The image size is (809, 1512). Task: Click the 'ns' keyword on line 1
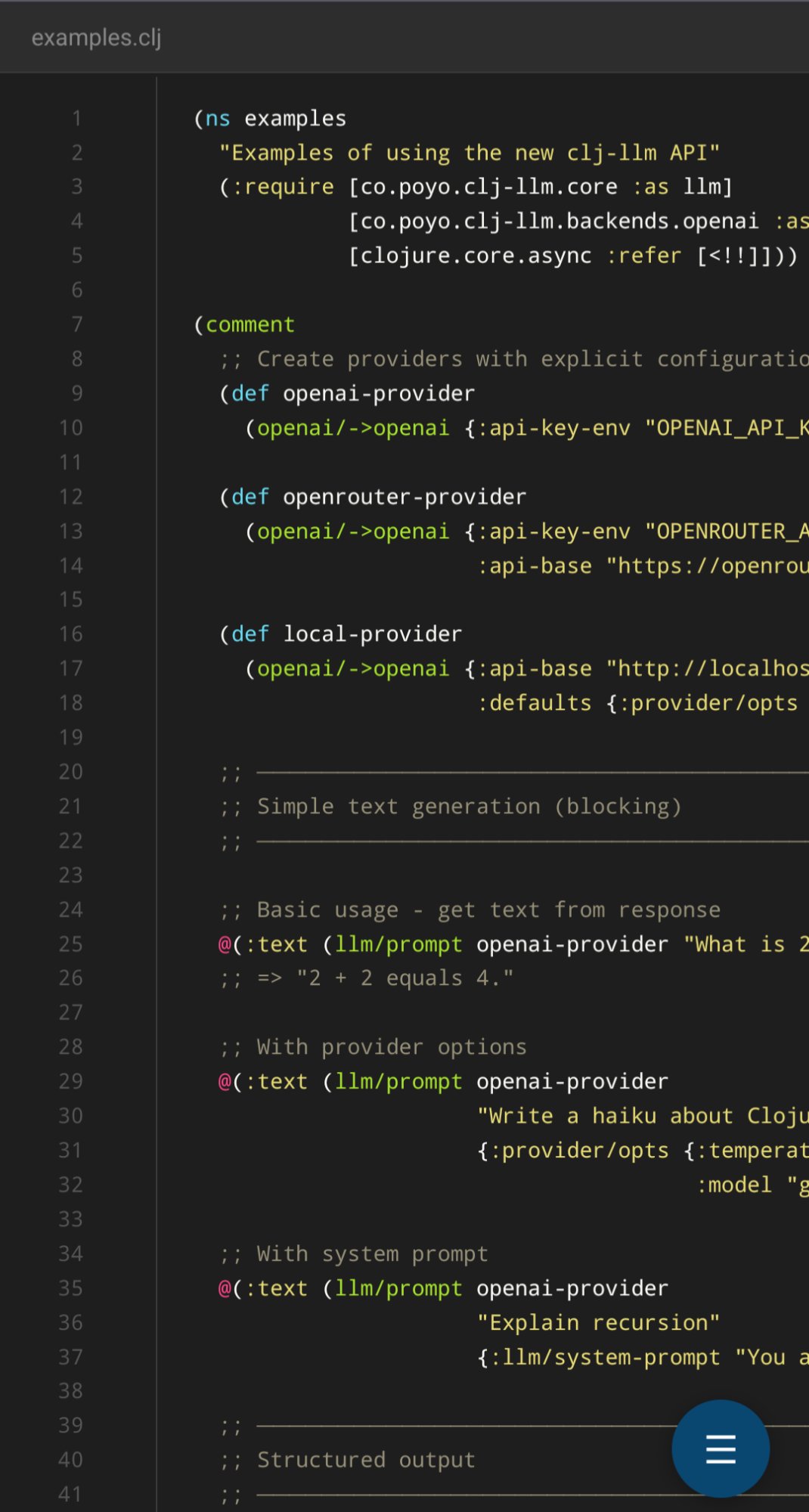tap(218, 119)
